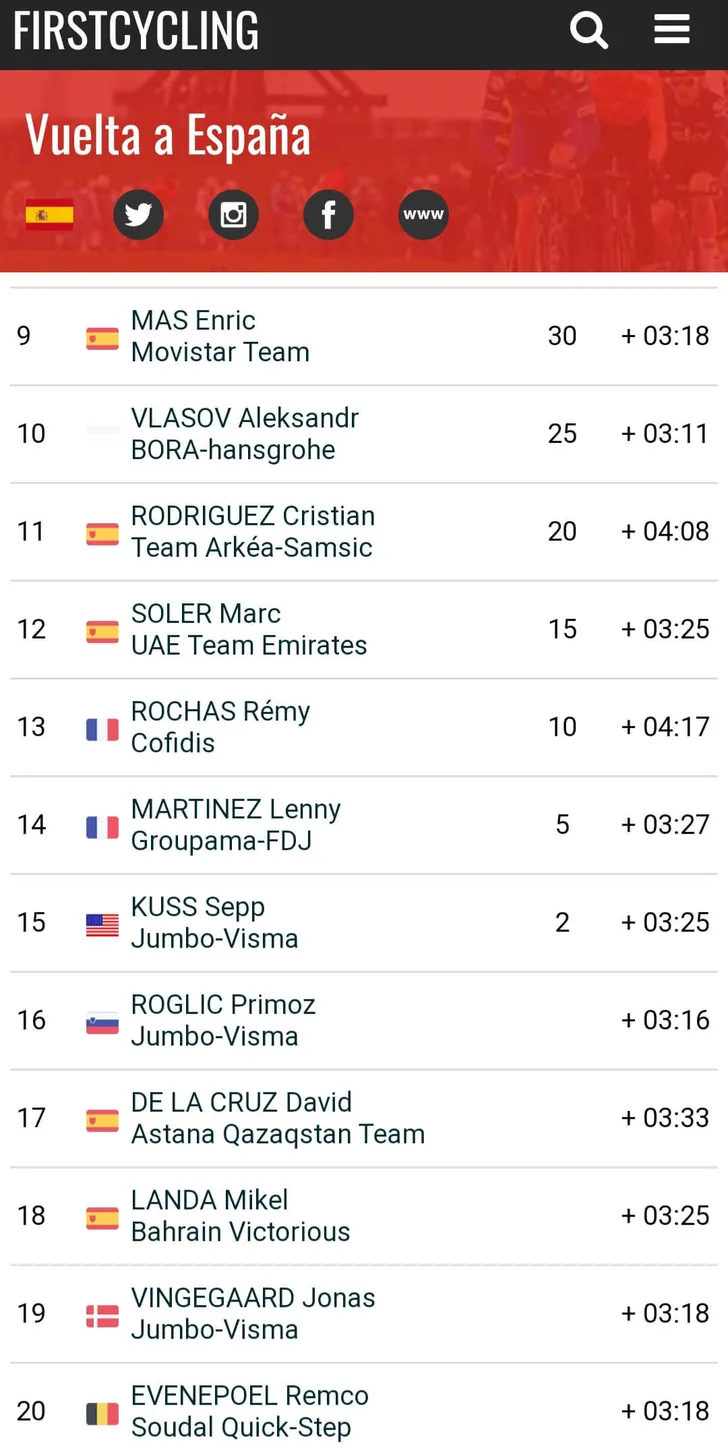Open rider MARTINEZ Lenny

pyautogui.click(x=236, y=809)
